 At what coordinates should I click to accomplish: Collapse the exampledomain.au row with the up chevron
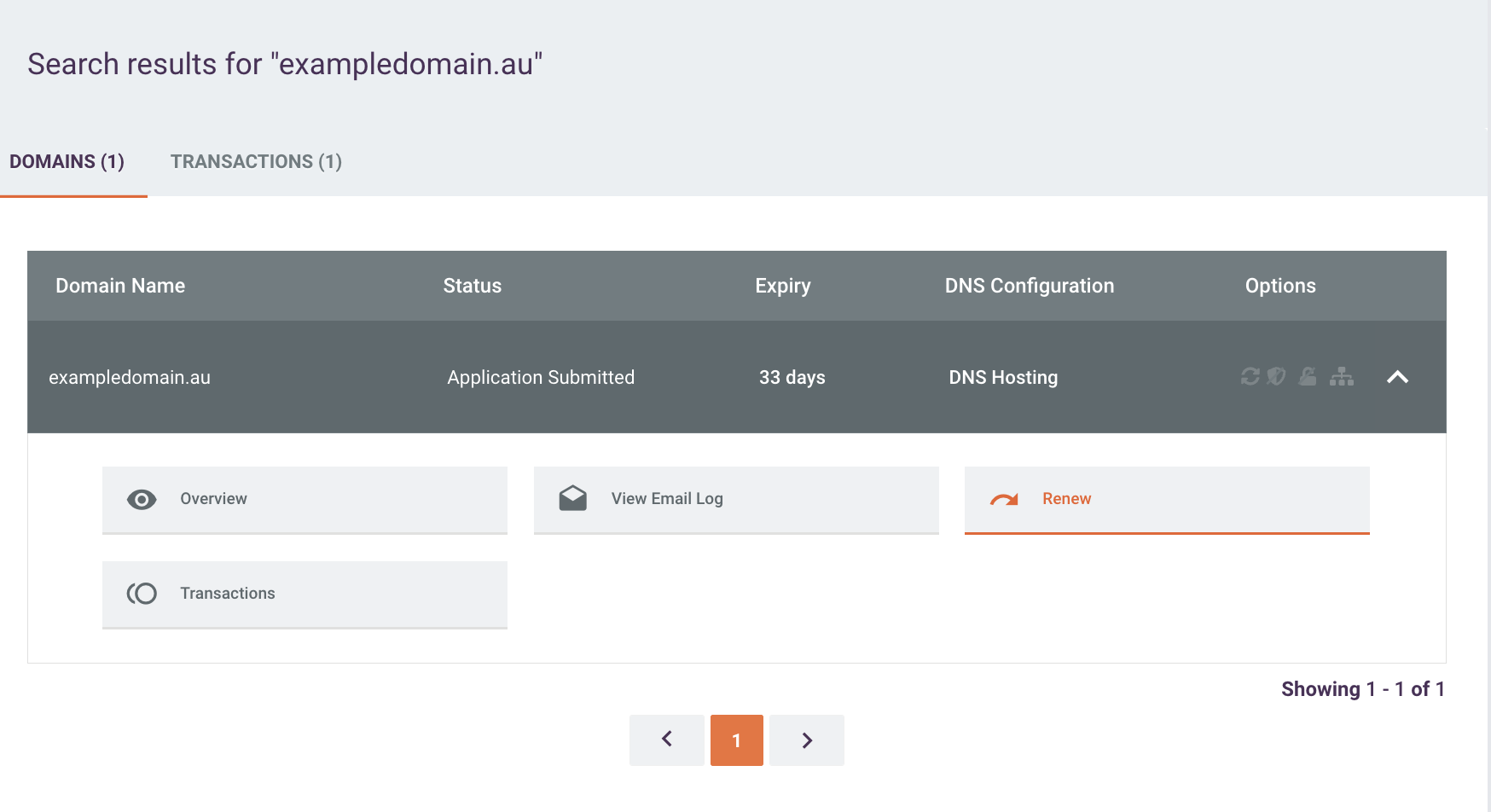point(1397,377)
